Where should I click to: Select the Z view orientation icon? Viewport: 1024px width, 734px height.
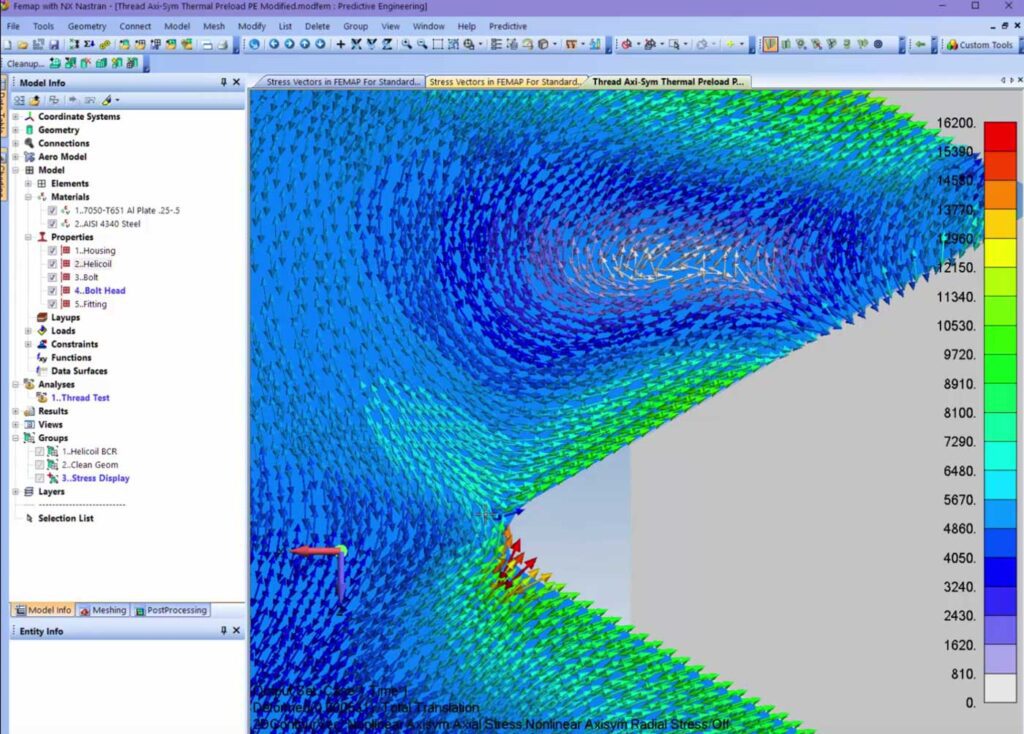(387, 45)
